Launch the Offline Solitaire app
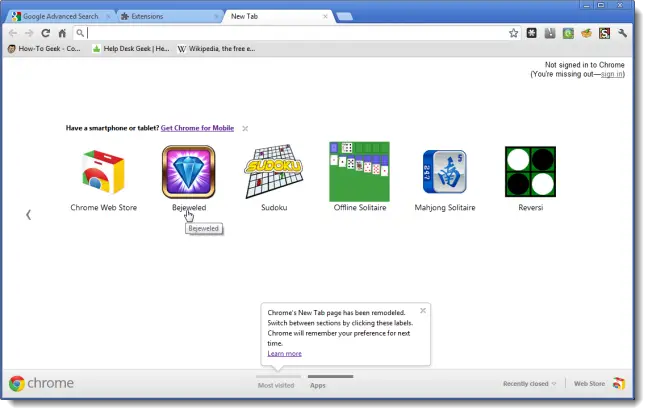This screenshot has height=415, width=650. point(359,172)
